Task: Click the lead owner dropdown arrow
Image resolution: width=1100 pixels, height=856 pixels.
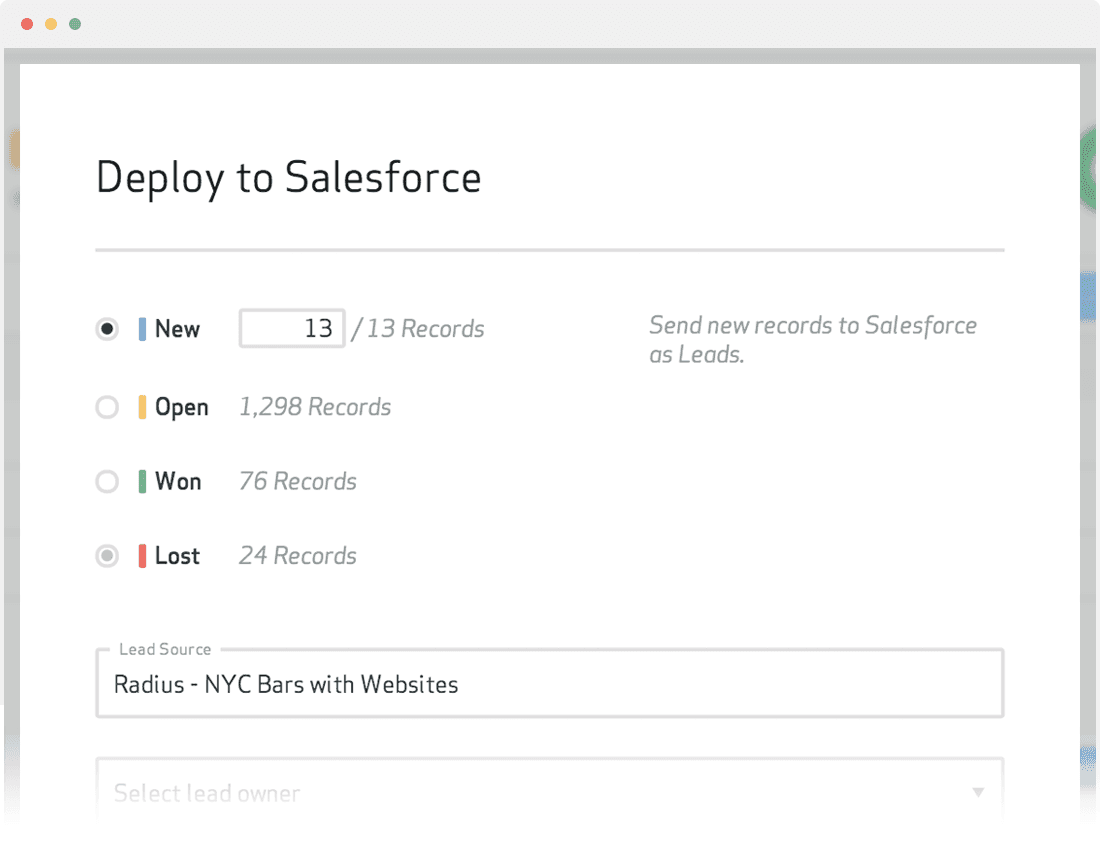Action: [978, 793]
